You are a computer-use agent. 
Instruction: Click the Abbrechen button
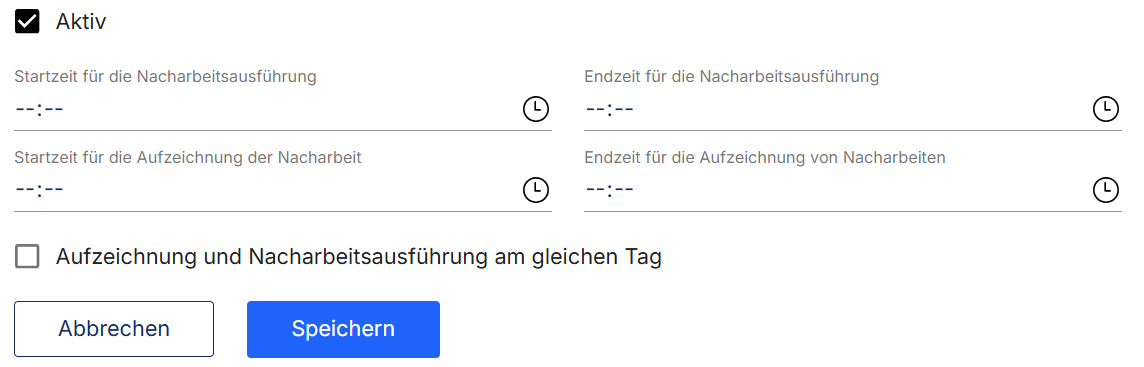pos(114,329)
